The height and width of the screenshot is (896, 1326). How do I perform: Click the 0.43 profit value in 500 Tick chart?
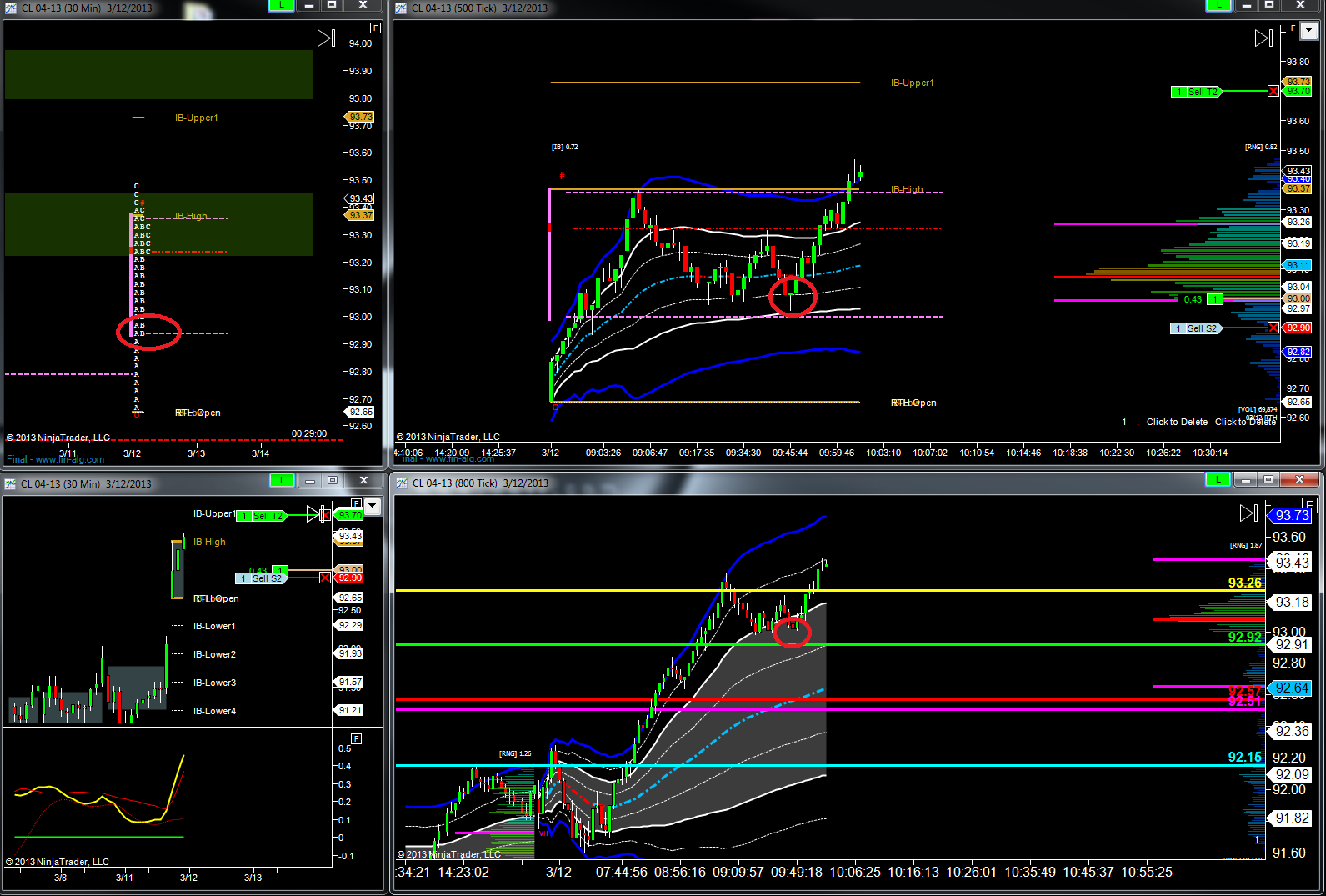point(1193,299)
